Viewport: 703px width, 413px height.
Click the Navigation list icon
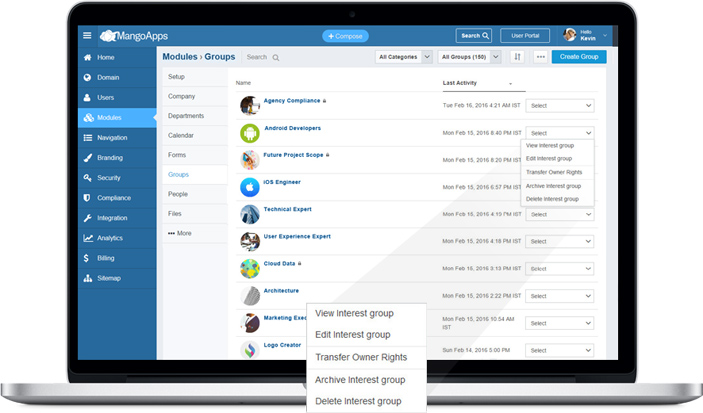click(88, 138)
